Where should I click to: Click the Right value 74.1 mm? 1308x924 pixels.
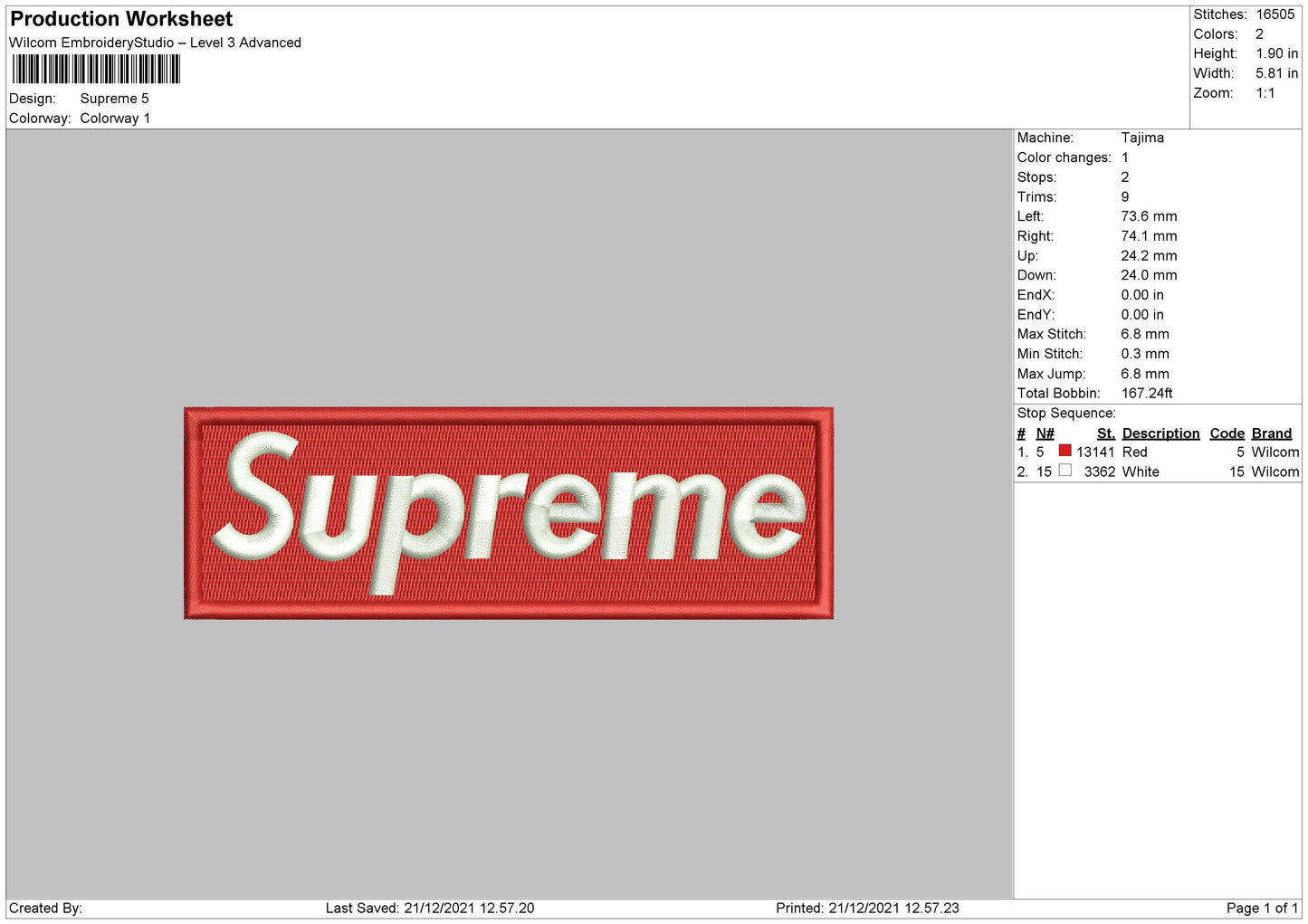click(x=1149, y=236)
